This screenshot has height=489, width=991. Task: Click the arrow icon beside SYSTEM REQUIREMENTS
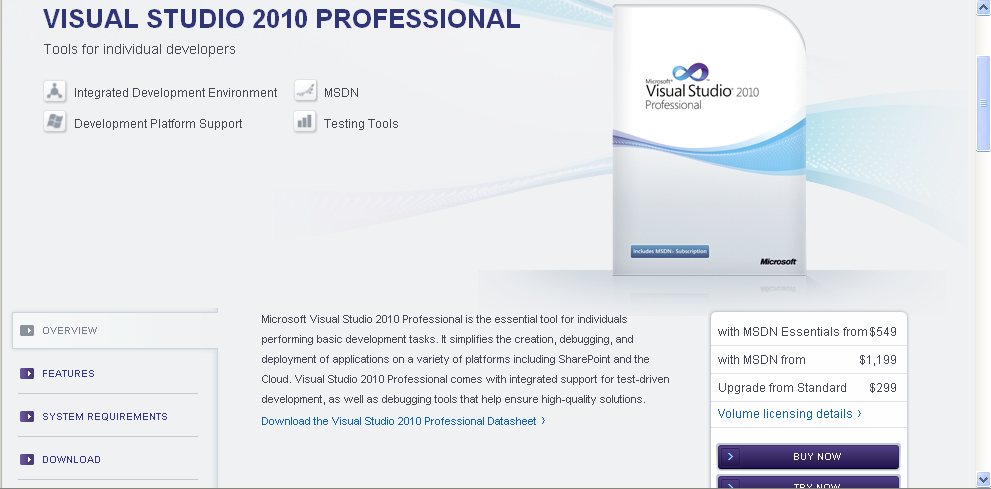(27, 416)
